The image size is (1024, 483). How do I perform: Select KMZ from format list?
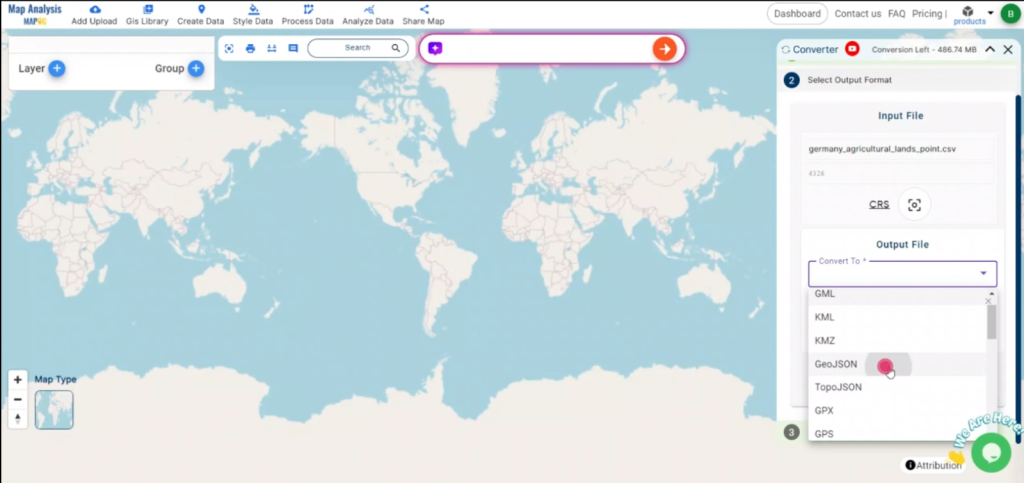tap(897, 341)
